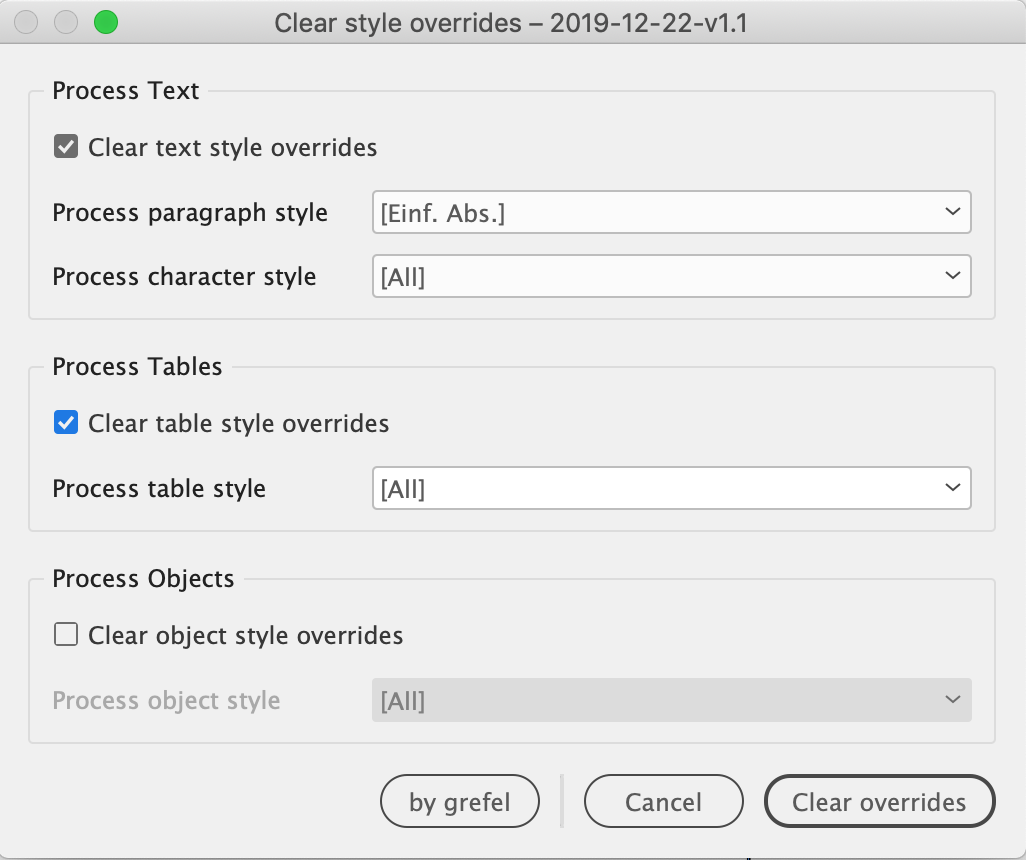Click the Process Objects group heading
The width and height of the screenshot is (1026, 860).
pos(143,579)
